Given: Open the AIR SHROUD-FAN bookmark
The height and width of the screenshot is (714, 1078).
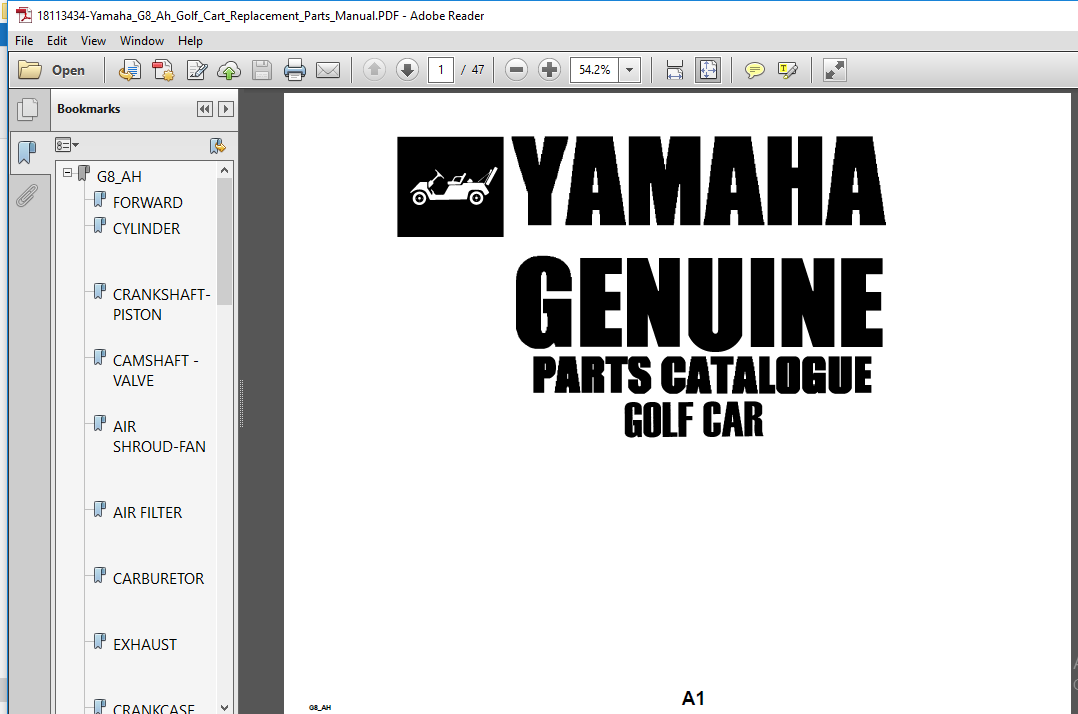Looking at the screenshot, I should point(159,436).
